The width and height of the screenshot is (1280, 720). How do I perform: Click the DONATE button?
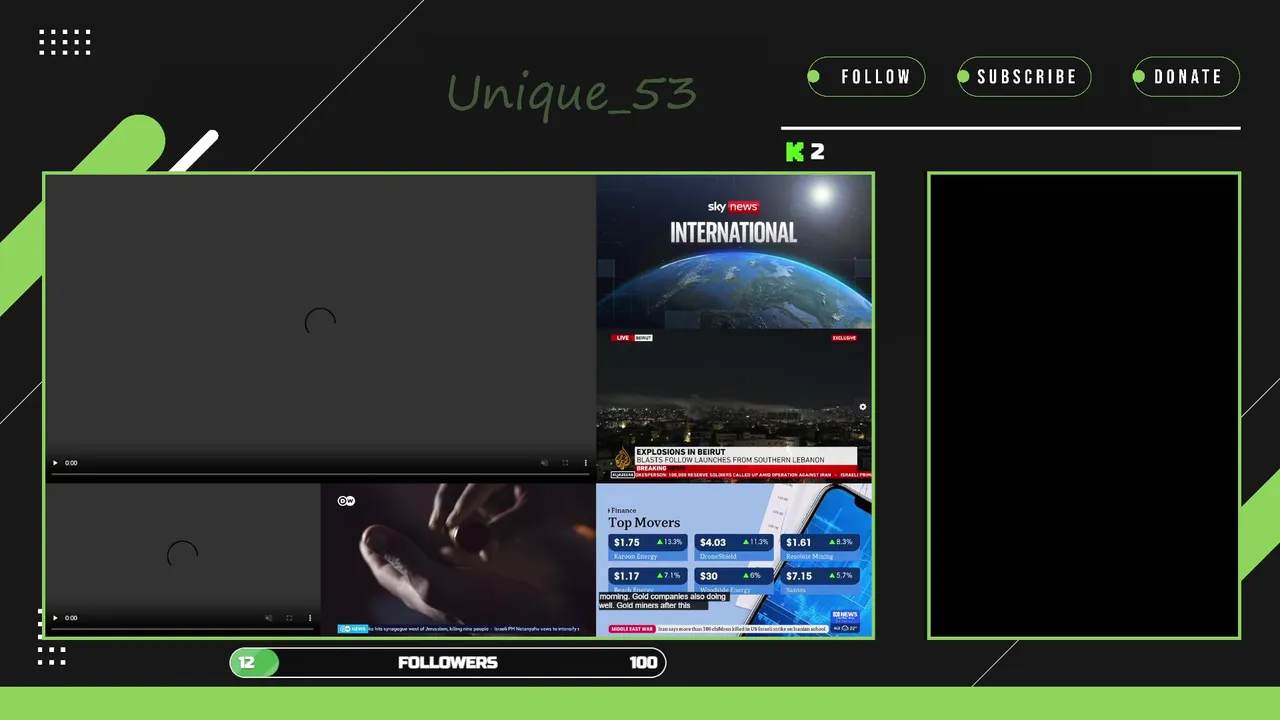[x=1186, y=77]
